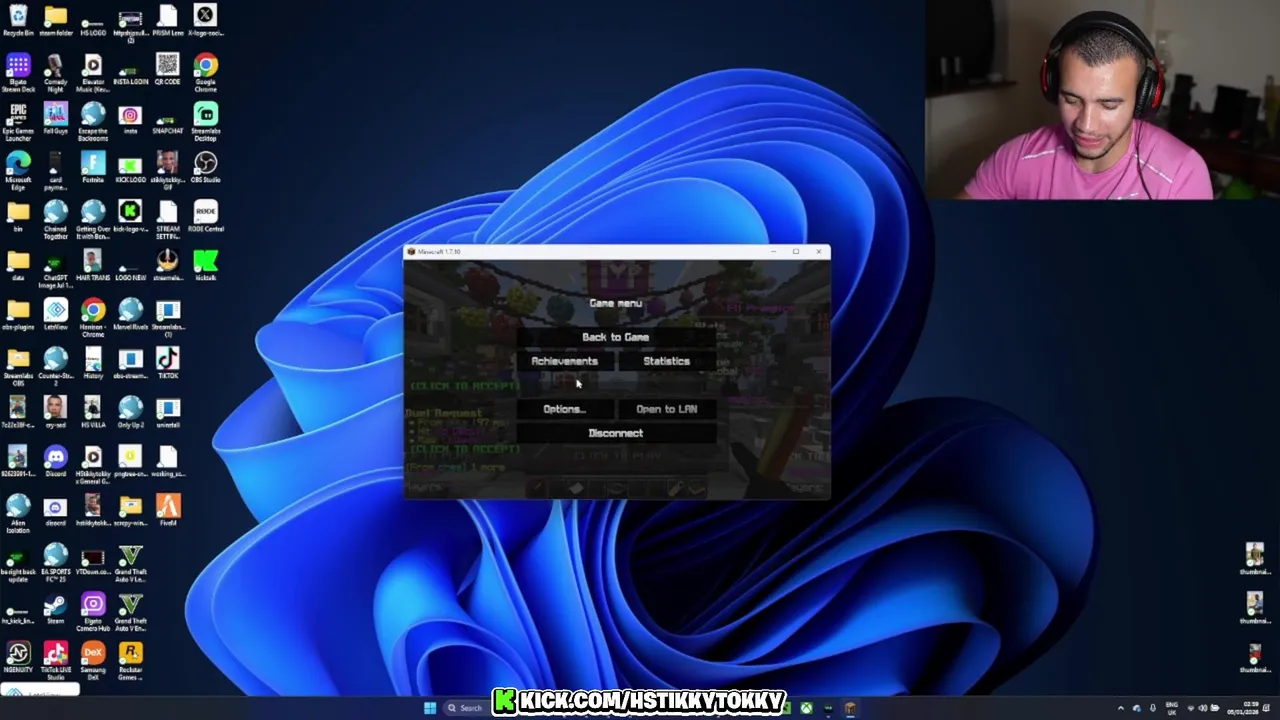Image resolution: width=1280 pixels, height=720 pixels.
Task: Show hidden system tray icons
Action: point(1120,708)
